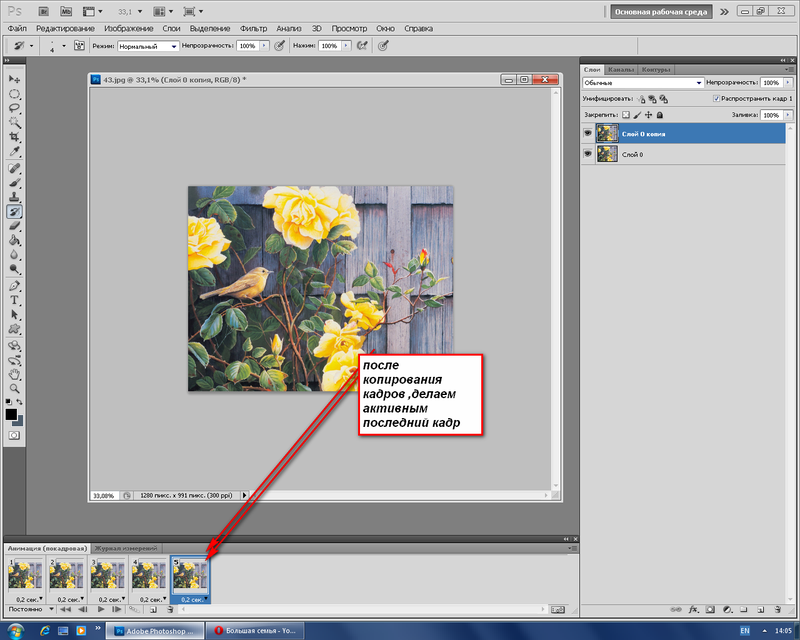The height and width of the screenshot is (640, 800).
Task: Toggle lock transparent pixels
Action: coord(626,115)
